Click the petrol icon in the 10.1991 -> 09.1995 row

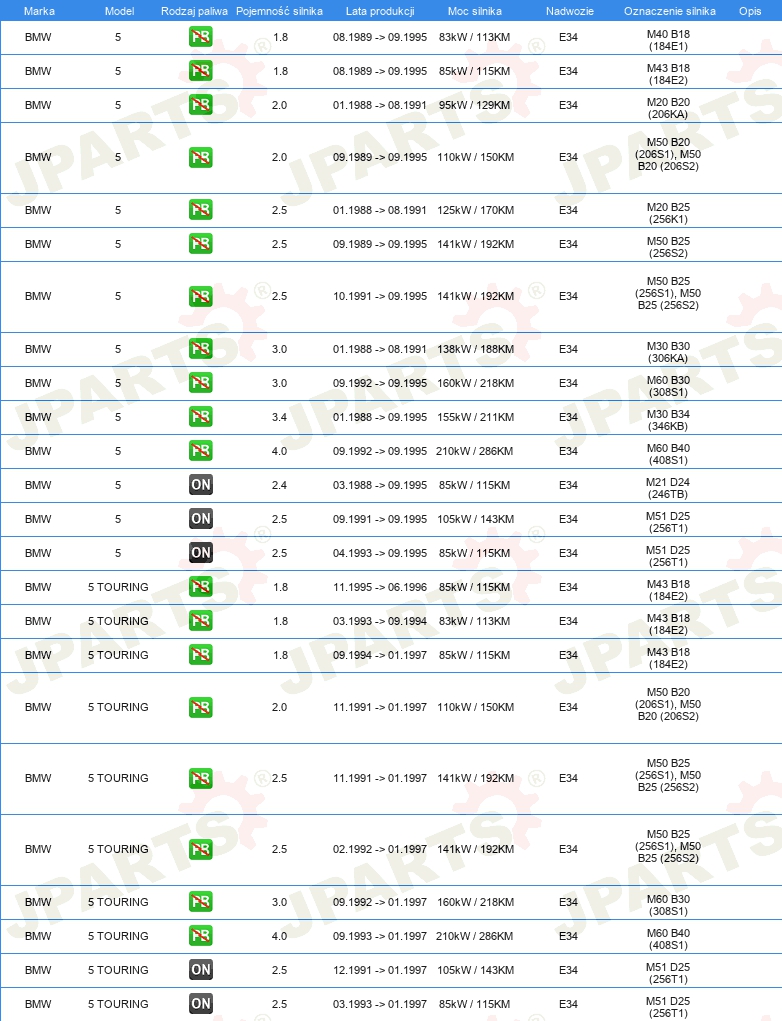pos(201,296)
